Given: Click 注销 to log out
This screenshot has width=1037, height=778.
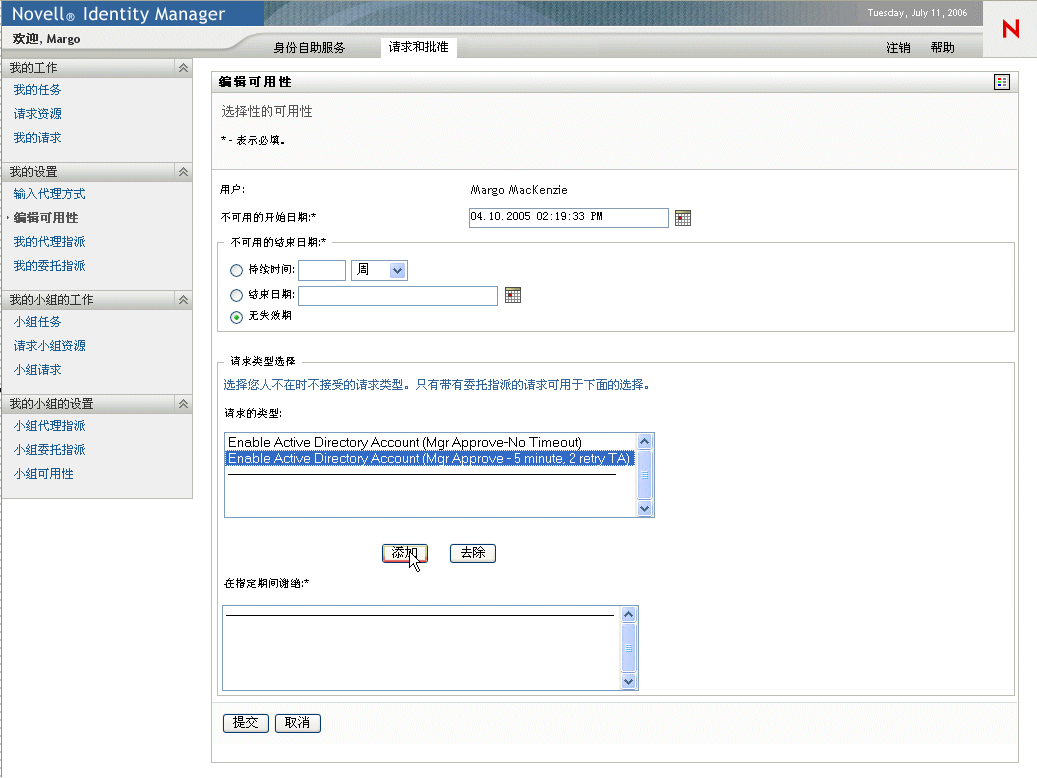Looking at the screenshot, I should 898,48.
